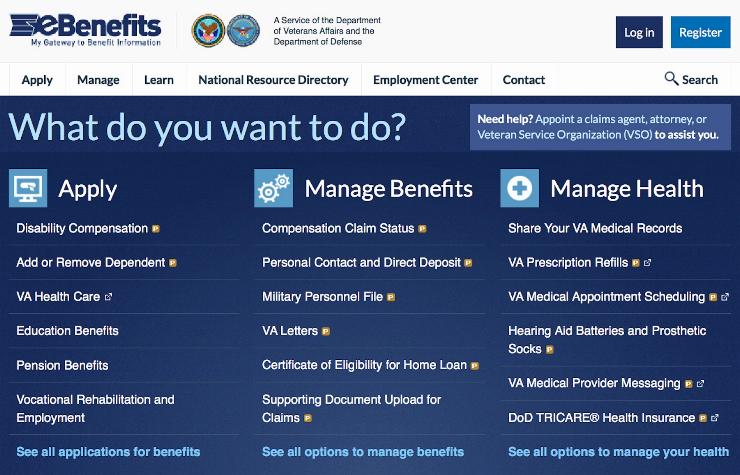Open the Apply navigation menu
Image resolution: width=740 pixels, height=475 pixels.
pyautogui.click(x=37, y=80)
